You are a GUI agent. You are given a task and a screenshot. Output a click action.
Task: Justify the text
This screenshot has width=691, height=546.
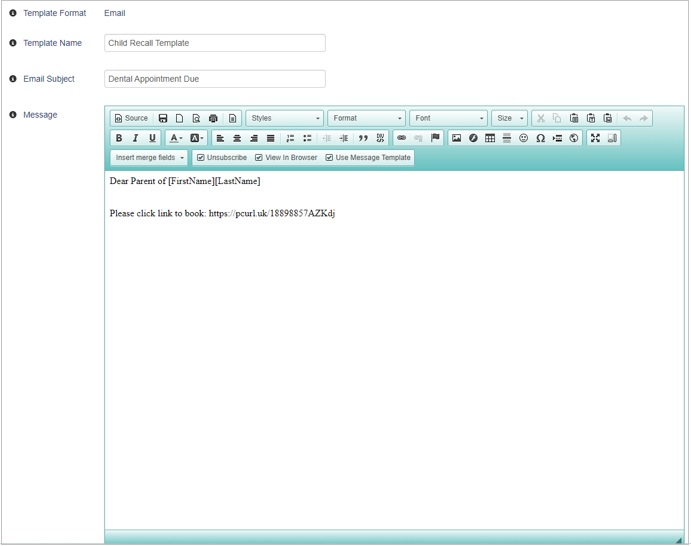pos(271,138)
